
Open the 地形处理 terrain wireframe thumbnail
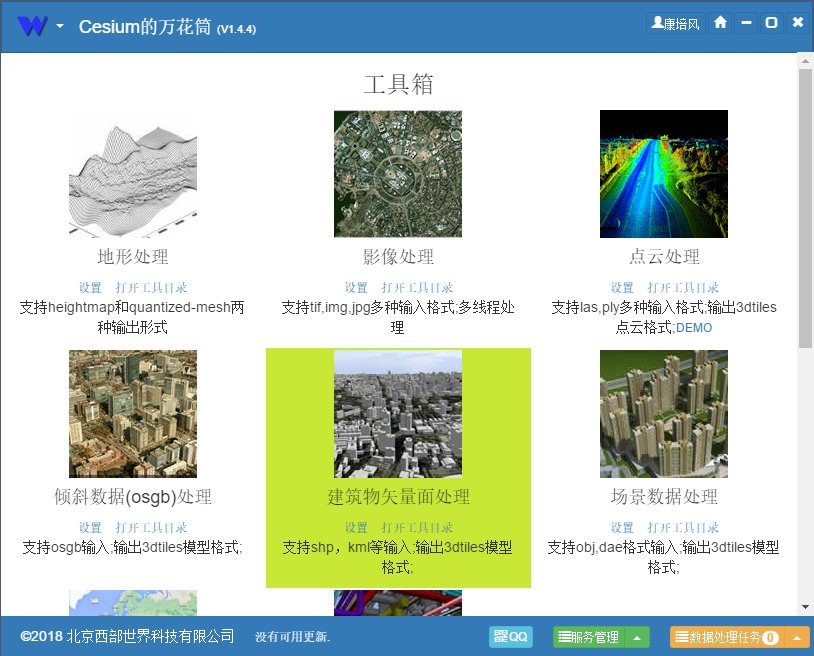133,174
